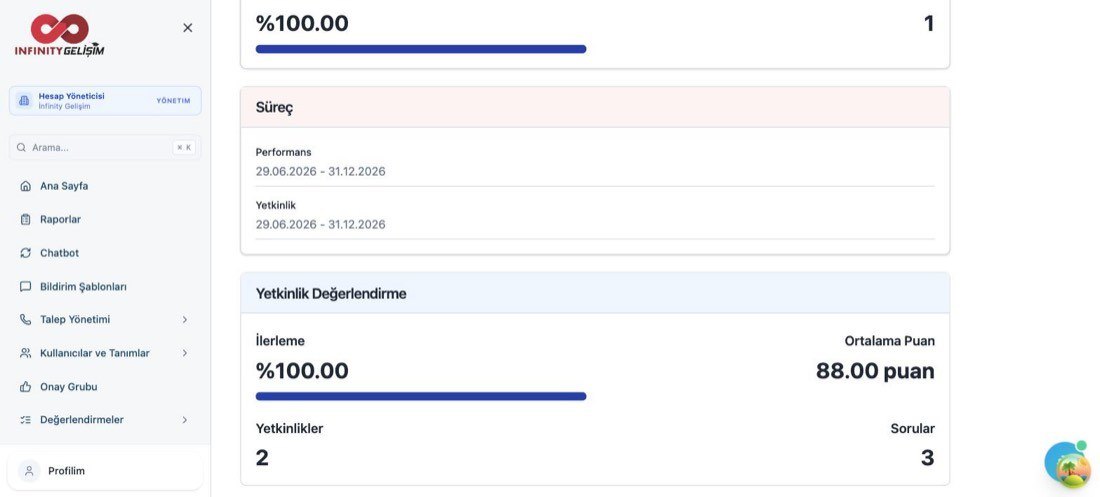The image size is (1100, 497).
Task: Expand Kullanıcılar ve Tanımlar chevron
Action: (x=185, y=353)
